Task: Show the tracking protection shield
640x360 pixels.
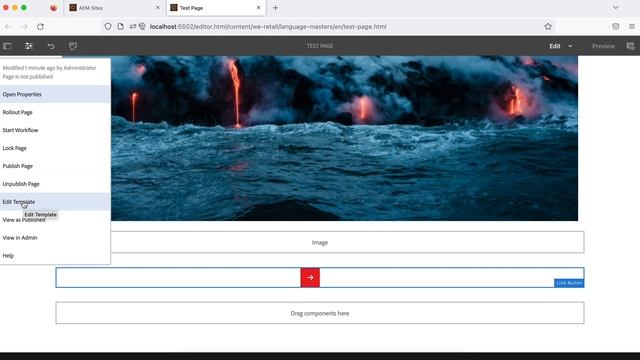Action: 108,27
